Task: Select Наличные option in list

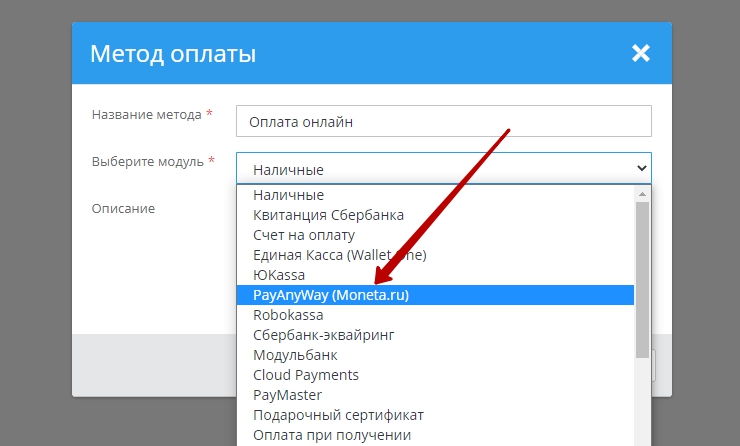Action: (x=289, y=195)
